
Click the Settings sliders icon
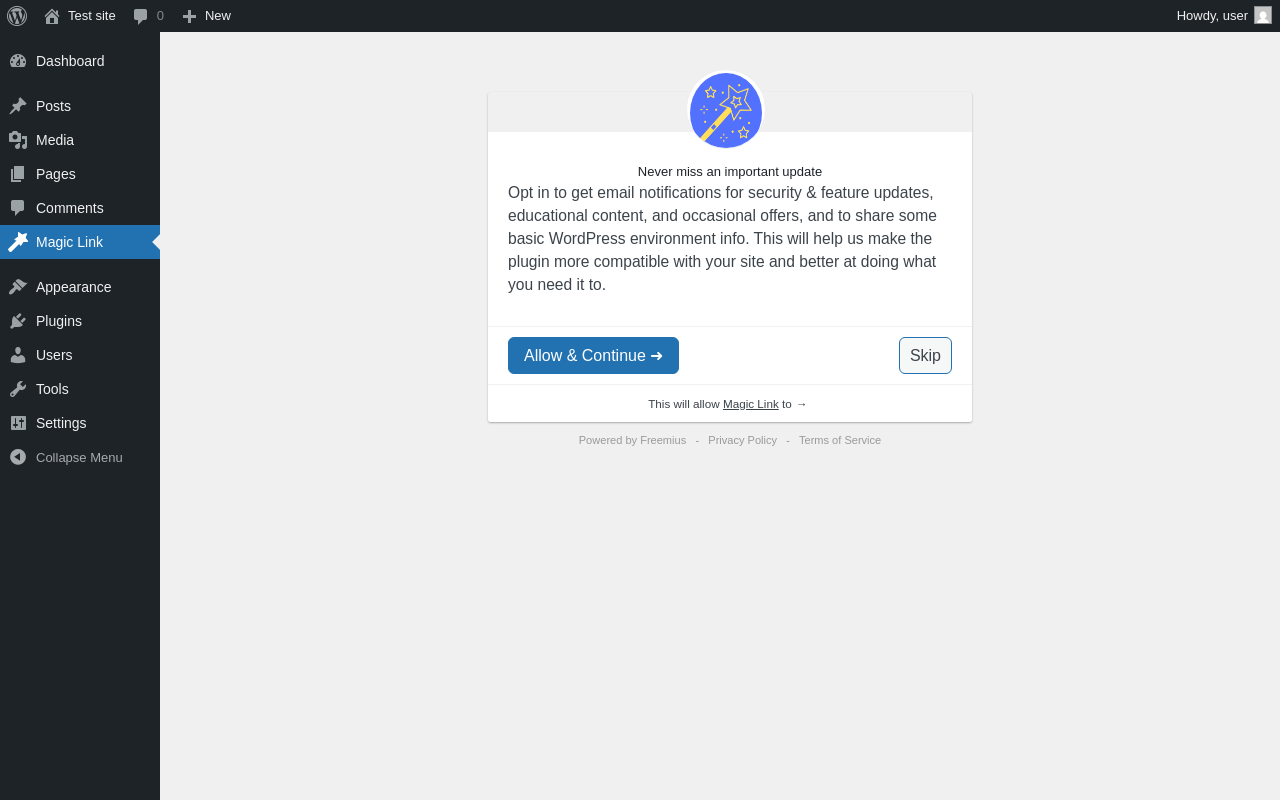pyautogui.click(x=18, y=423)
